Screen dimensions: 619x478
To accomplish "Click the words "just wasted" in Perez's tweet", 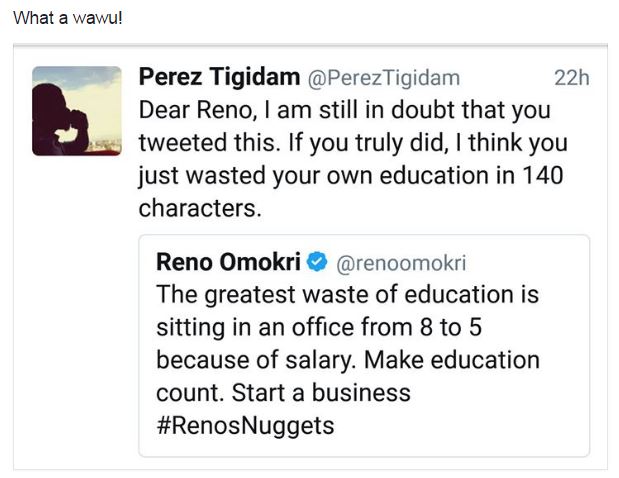I will click(x=203, y=176).
